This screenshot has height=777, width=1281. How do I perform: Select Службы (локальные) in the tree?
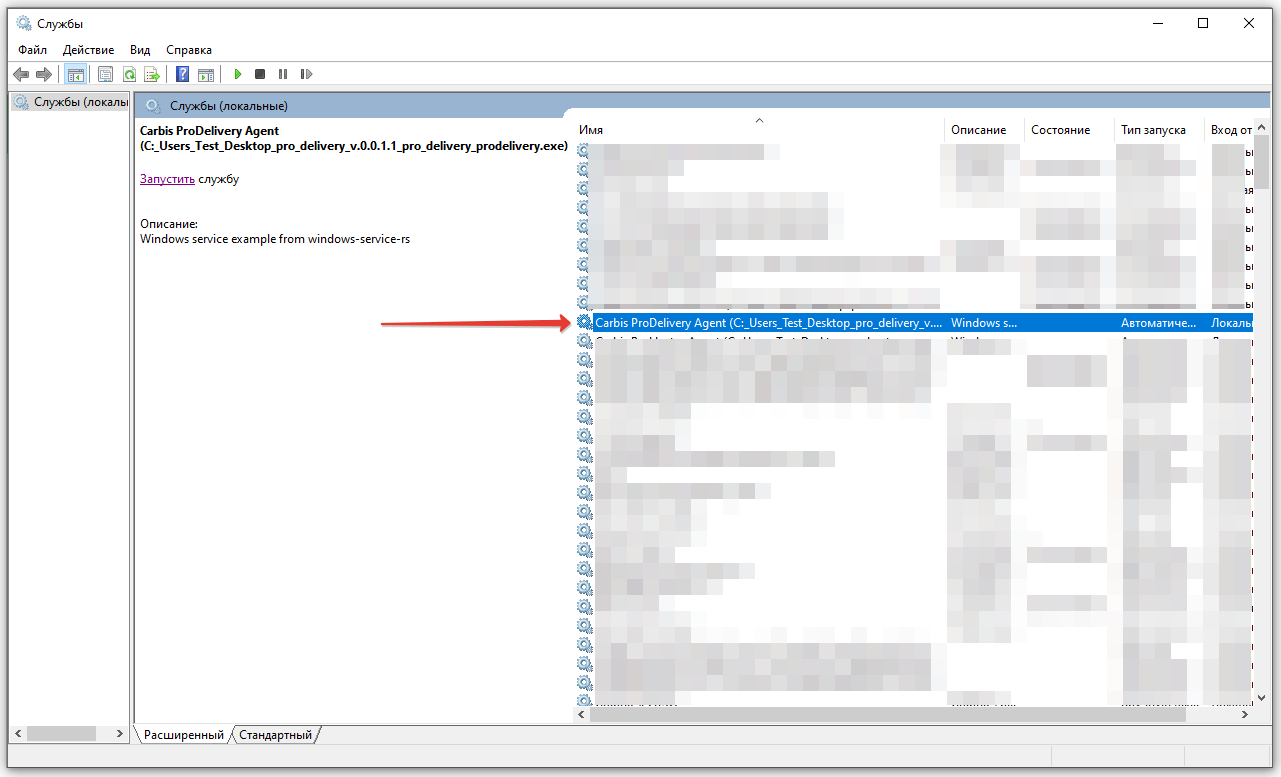tap(79, 102)
